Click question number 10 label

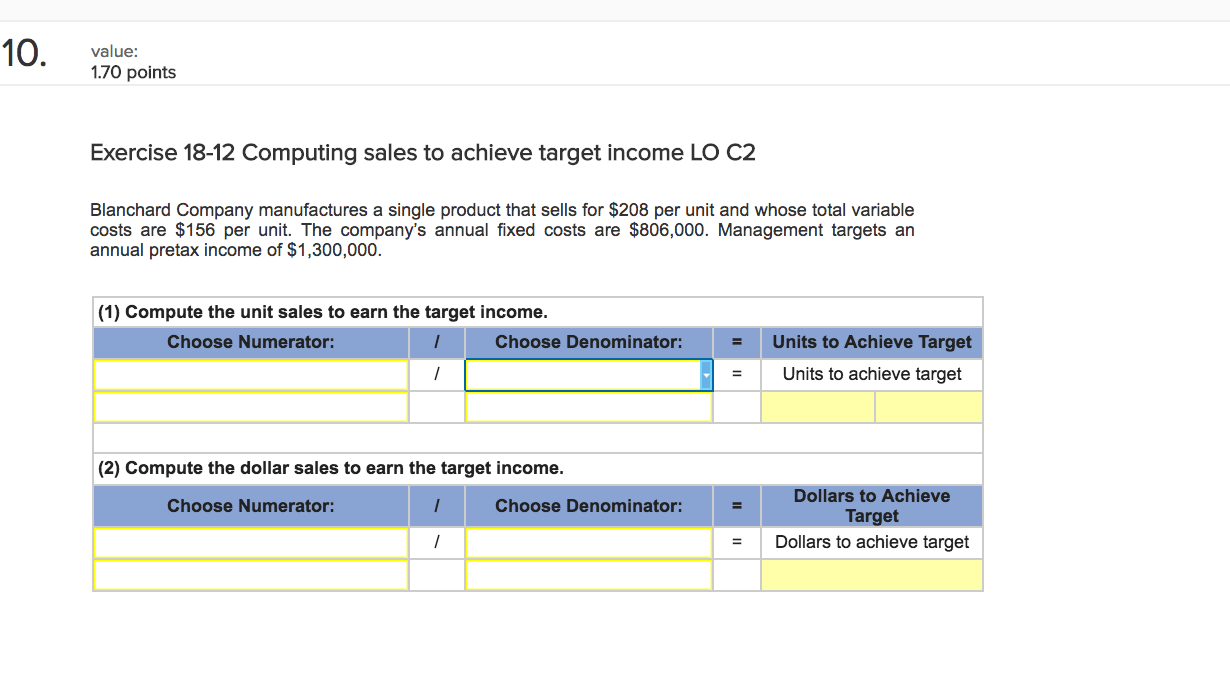point(23,52)
